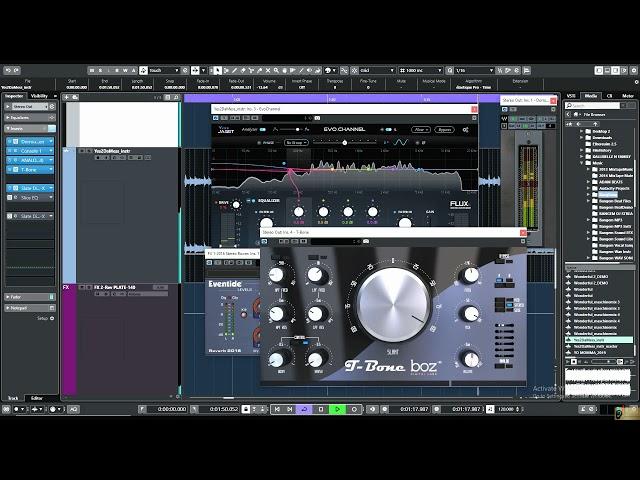
Task: Click the File Browser home icon
Action: 576,114
